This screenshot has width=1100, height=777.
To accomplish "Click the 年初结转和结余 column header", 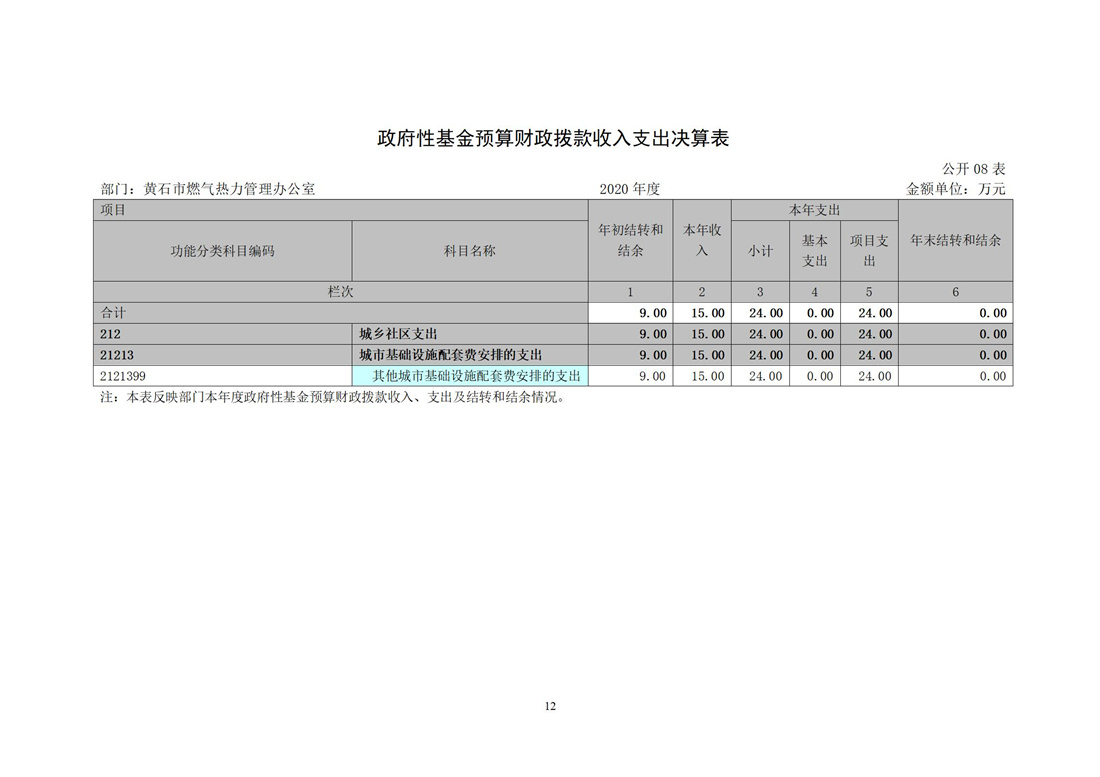I will 631,241.
